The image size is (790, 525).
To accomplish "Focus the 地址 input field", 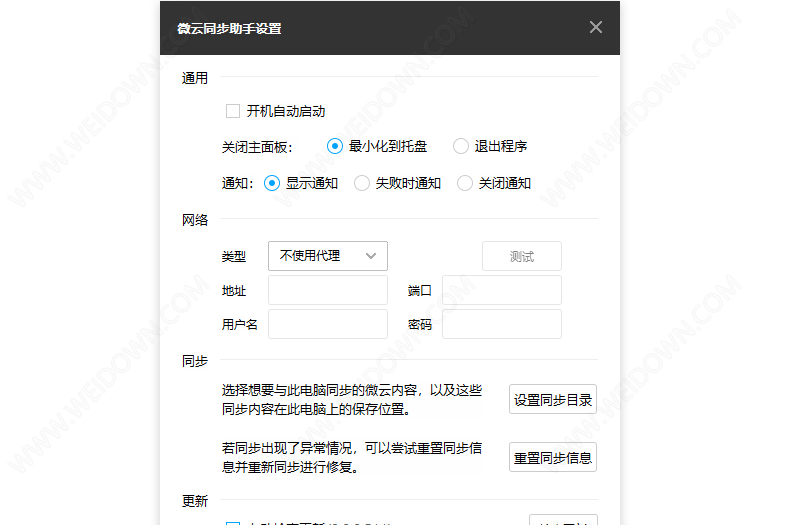I will (x=328, y=290).
